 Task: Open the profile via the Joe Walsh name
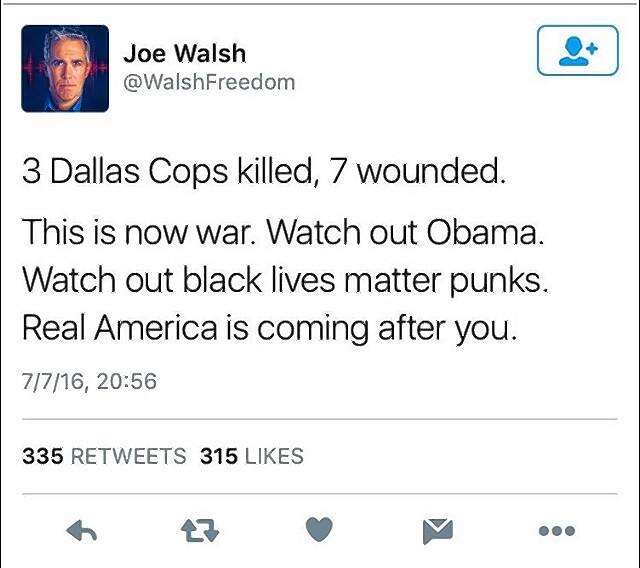(185, 53)
